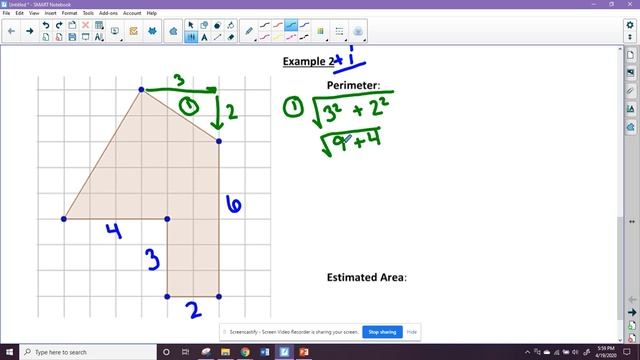The height and width of the screenshot is (360, 640).
Task: Open the Account menu
Action: coord(132,13)
